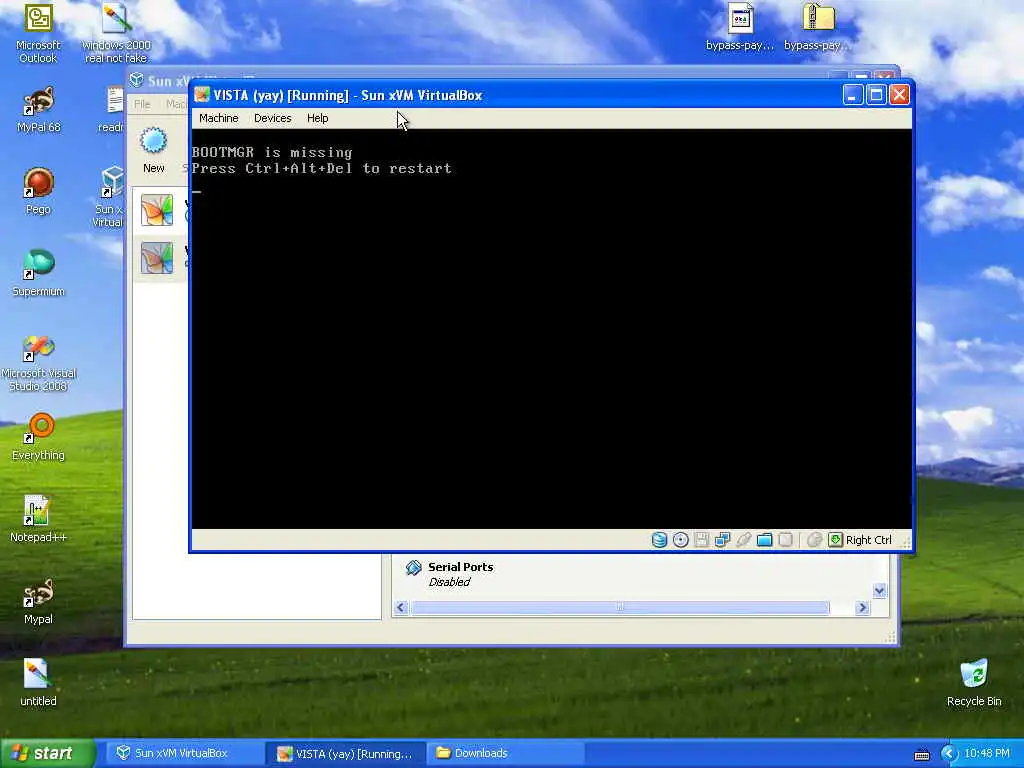
Task: Select the Sun xVM VirtualBox desktop shortcut
Action: point(109,196)
